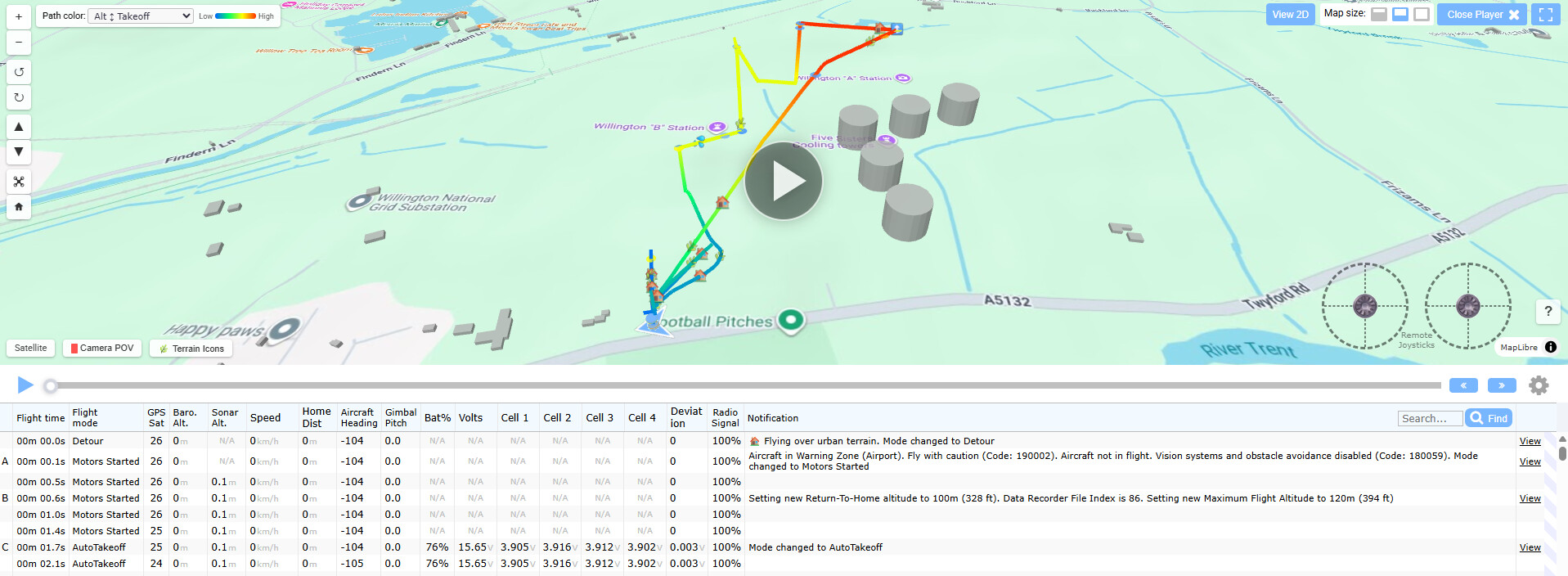
Task: Center the map on the home point
Action: pos(19,207)
